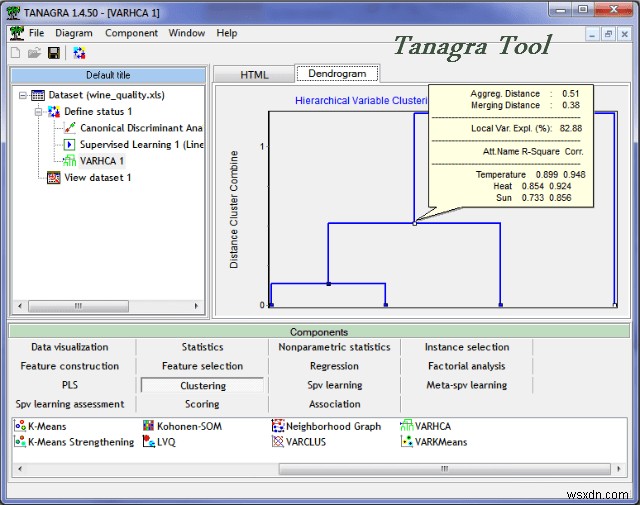Switch to the HTML tab
This screenshot has height=505, width=640.
coord(254,74)
